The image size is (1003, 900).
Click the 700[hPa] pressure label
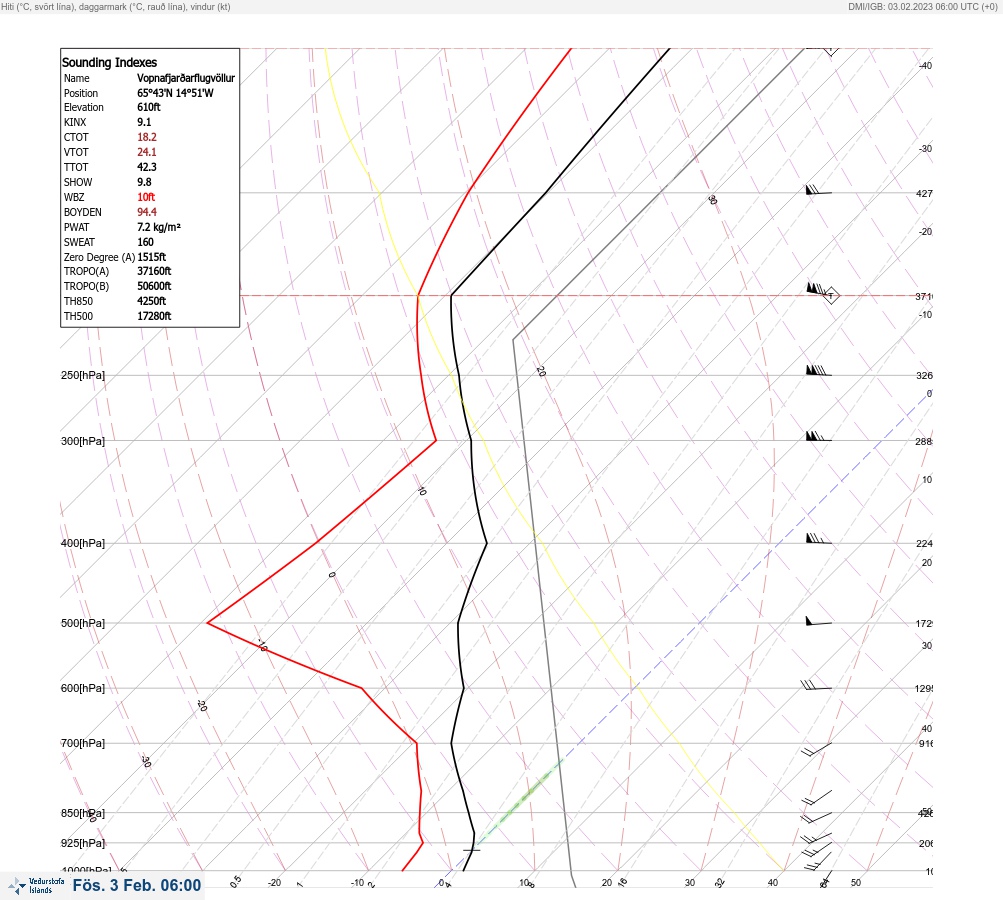pos(83,743)
